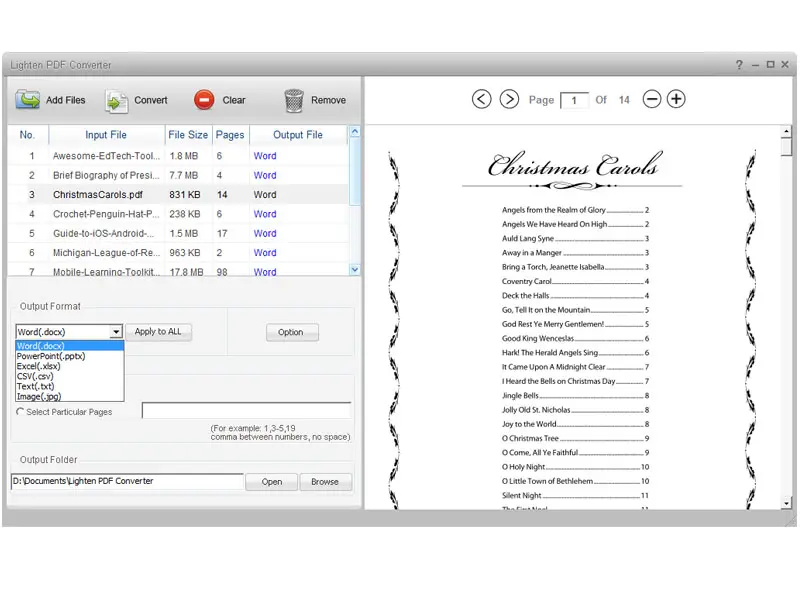This screenshot has height=600, width=800.
Task: Choose Text(.txt) output format
Action: tap(69, 386)
